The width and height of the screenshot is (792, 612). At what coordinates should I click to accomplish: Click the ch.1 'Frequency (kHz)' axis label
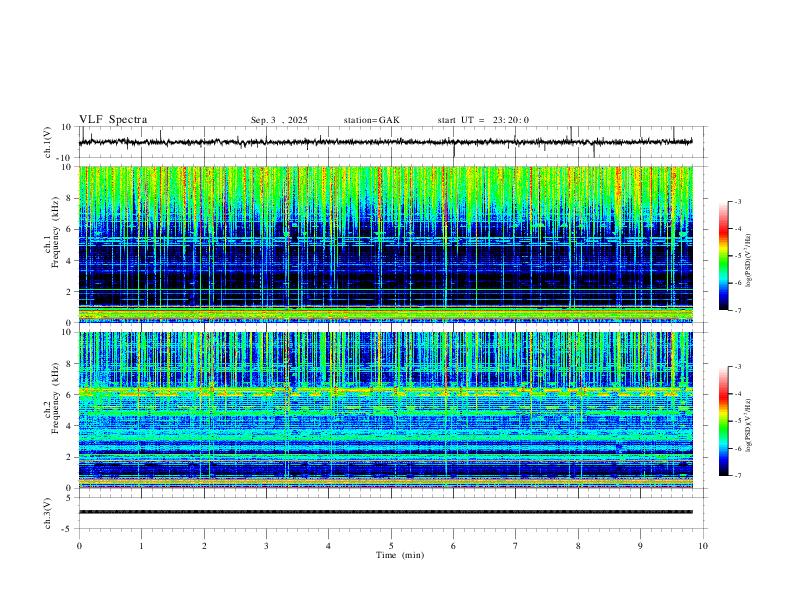pyautogui.click(x=55, y=232)
